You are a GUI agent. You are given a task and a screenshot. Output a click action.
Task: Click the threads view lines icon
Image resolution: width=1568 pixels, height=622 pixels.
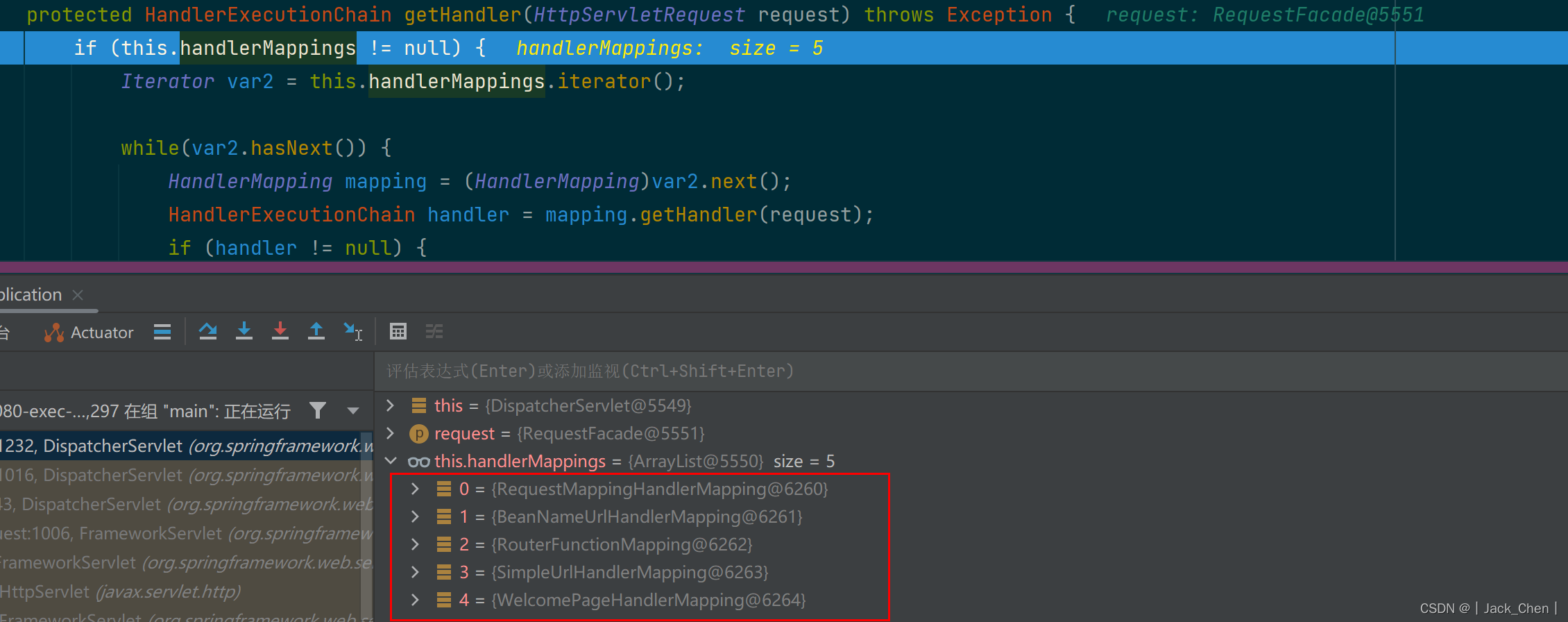tap(162, 332)
